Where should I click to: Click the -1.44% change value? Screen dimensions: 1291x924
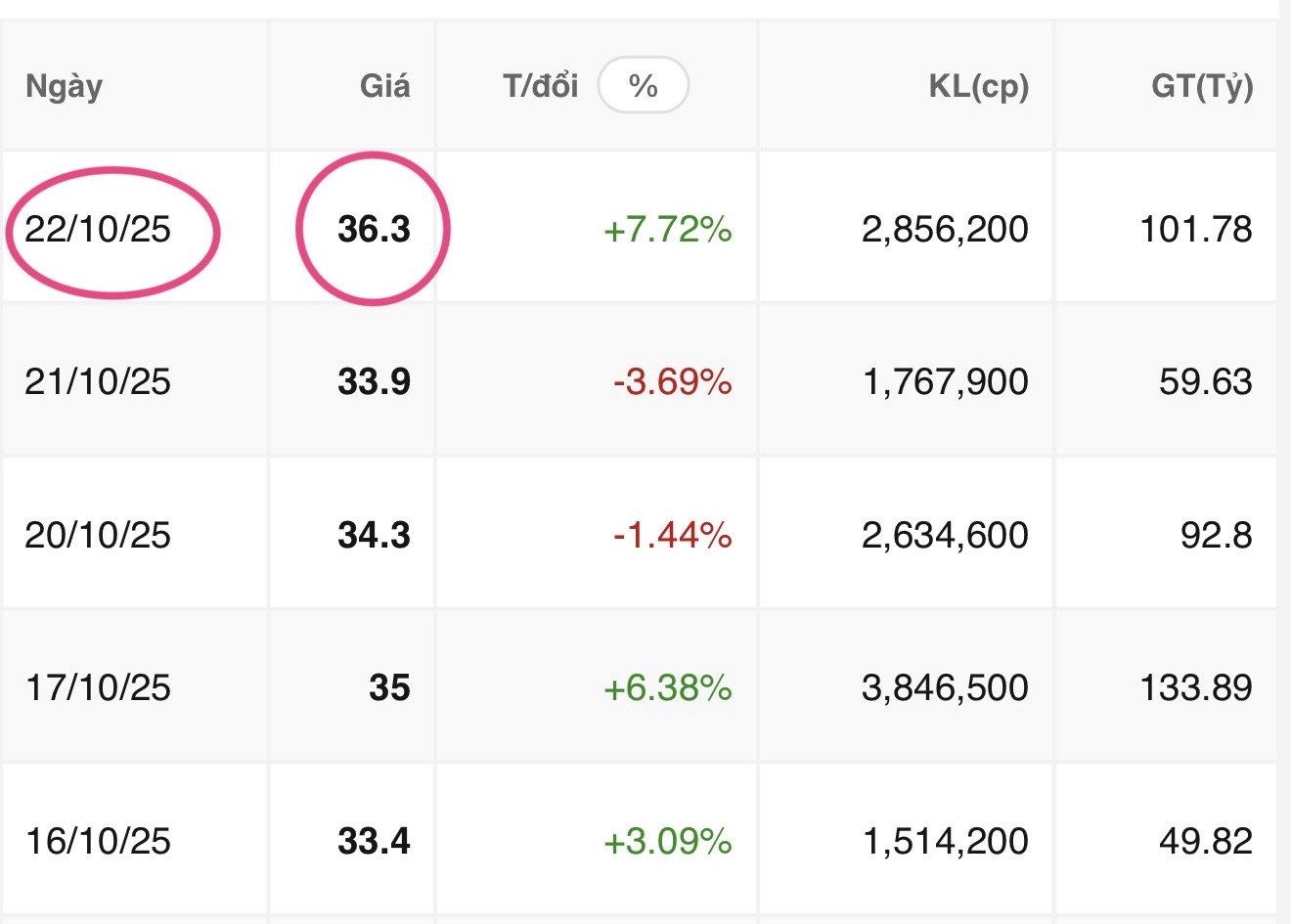coord(673,535)
